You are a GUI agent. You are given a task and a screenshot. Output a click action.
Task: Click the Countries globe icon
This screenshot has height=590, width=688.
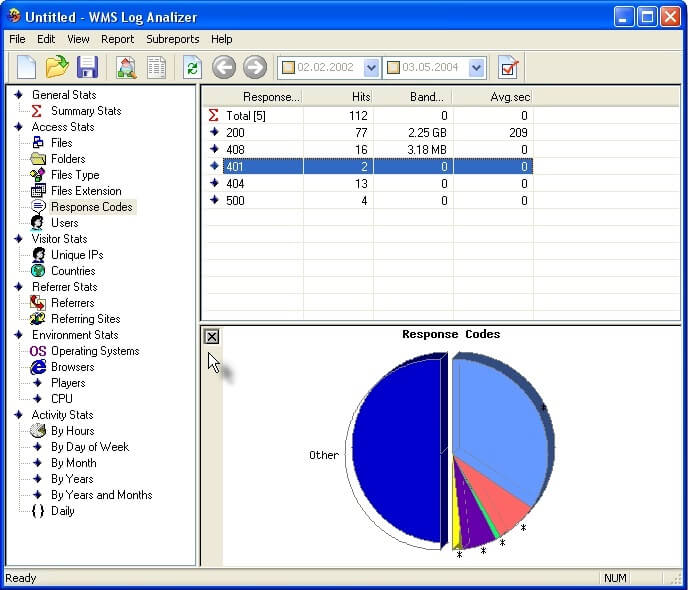tap(39, 271)
